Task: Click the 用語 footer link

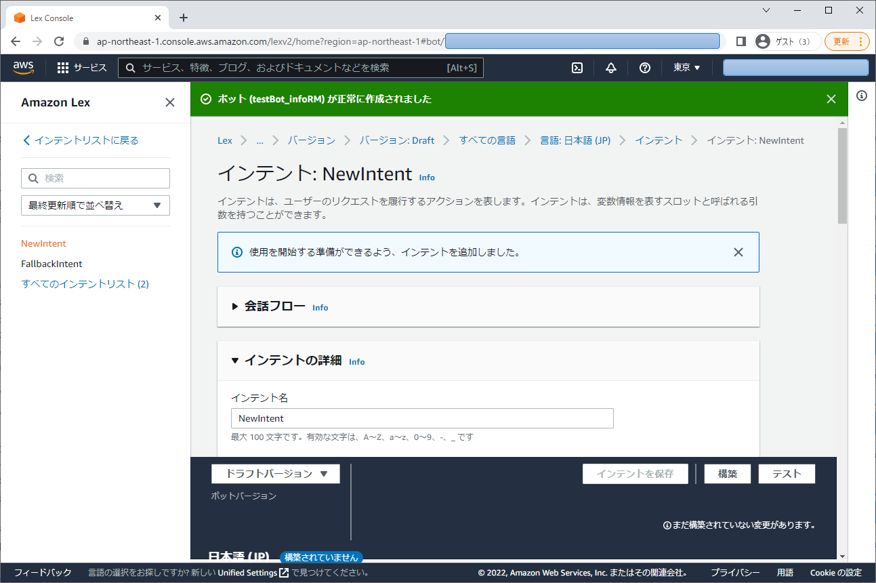Action: [x=785, y=572]
